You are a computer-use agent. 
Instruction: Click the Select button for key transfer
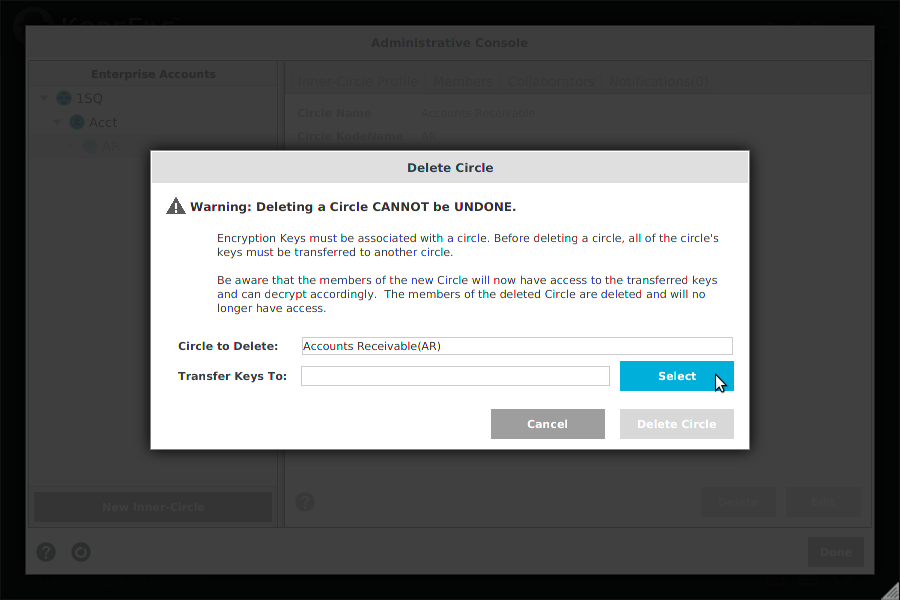point(677,376)
